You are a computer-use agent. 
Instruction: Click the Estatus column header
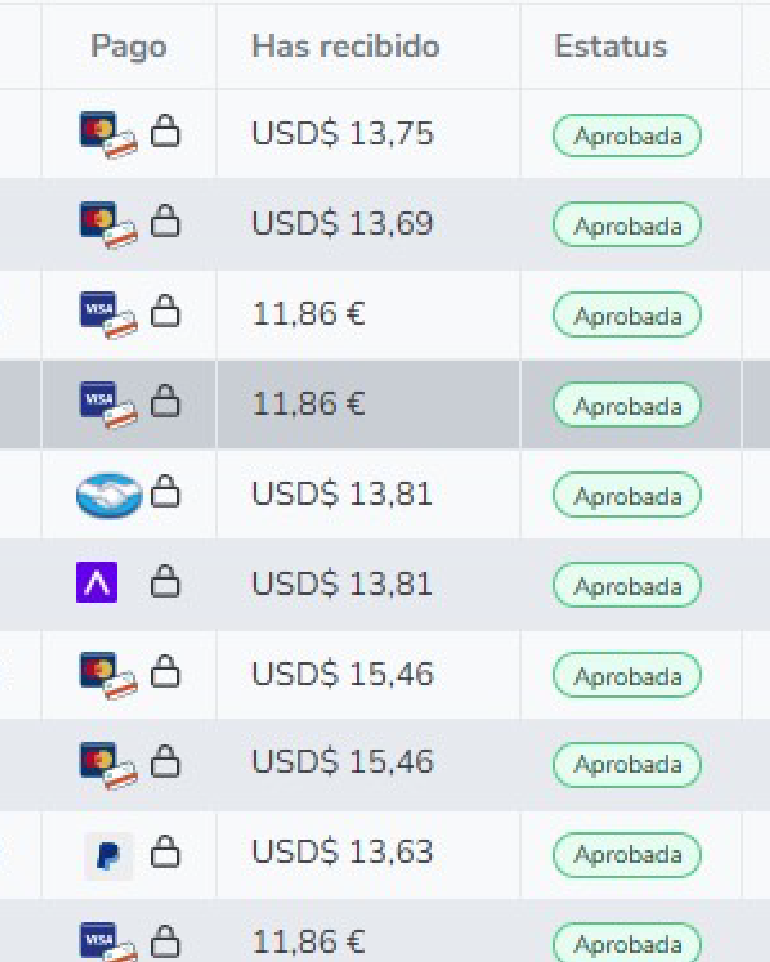tap(610, 46)
